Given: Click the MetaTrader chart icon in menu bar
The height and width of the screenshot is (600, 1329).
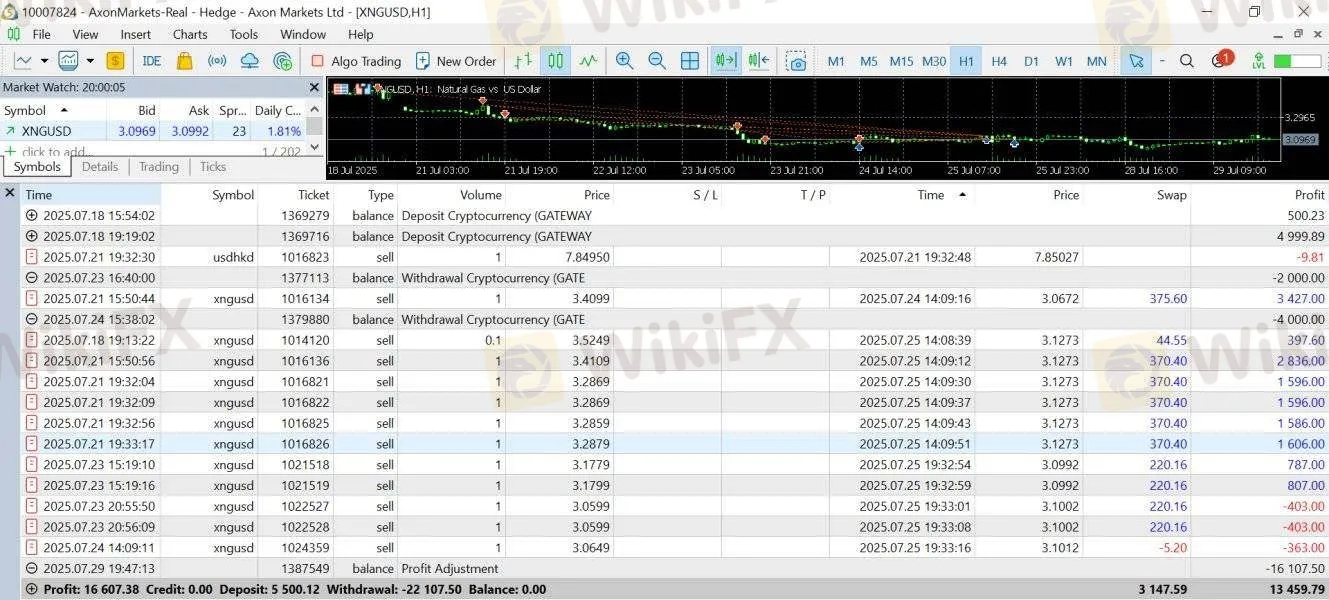Looking at the screenshot, I should 13,34.
